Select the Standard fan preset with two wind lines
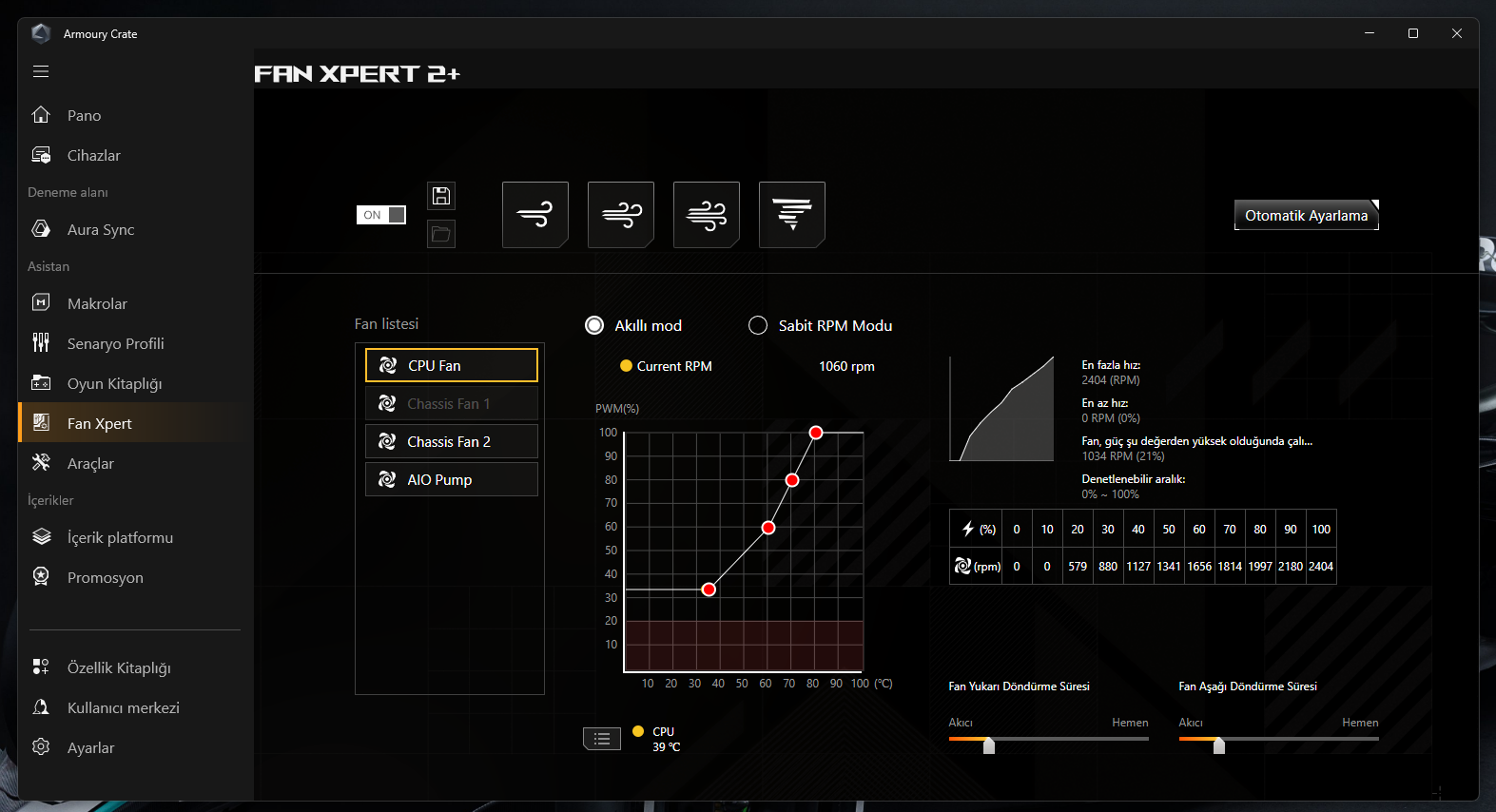 tap(621, 215)
